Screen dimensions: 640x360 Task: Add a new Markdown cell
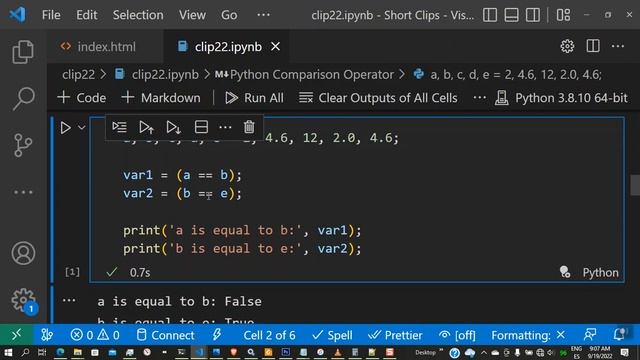(x=161, y=98)
